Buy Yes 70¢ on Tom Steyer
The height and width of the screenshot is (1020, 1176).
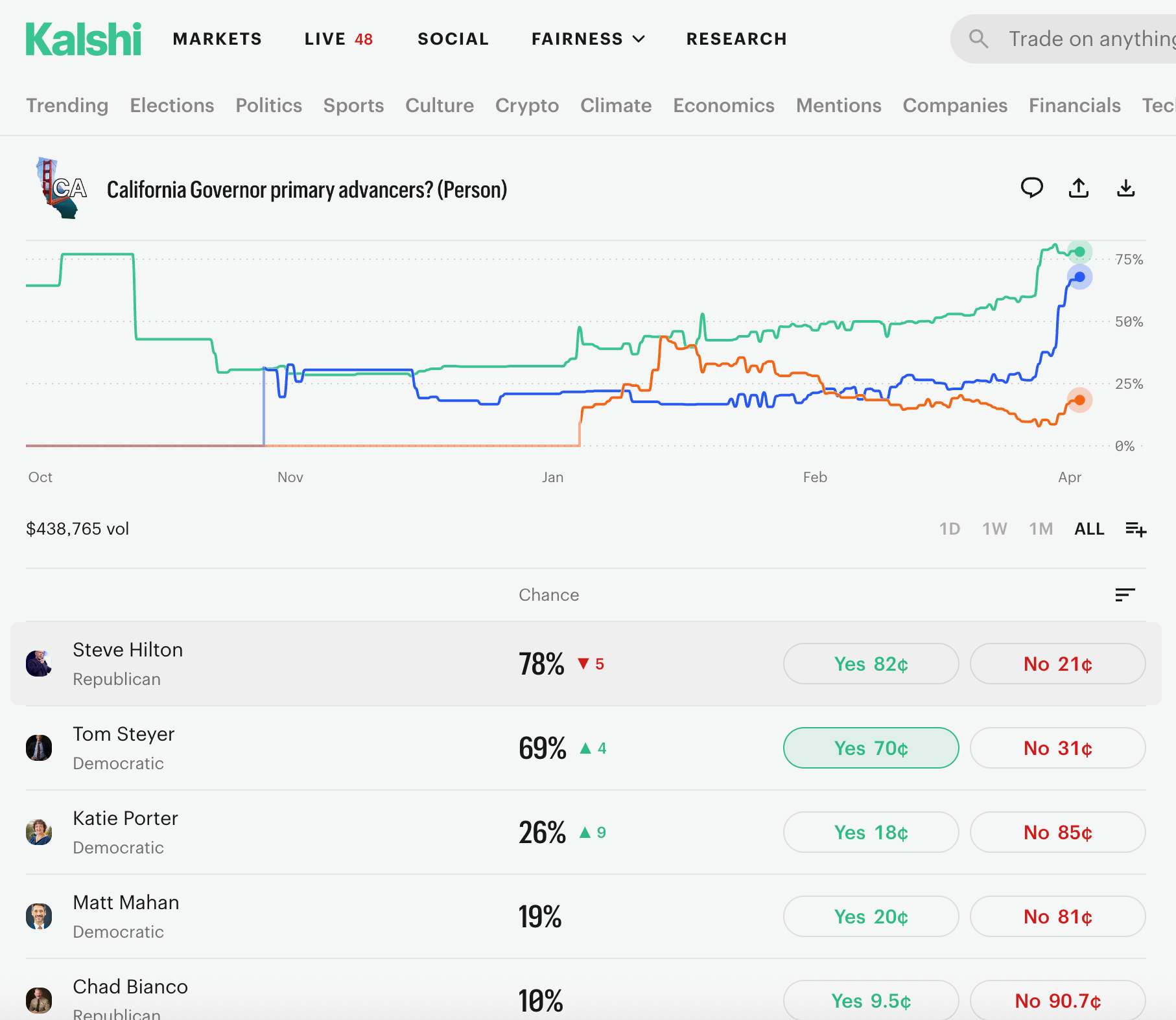coord(871,748)
